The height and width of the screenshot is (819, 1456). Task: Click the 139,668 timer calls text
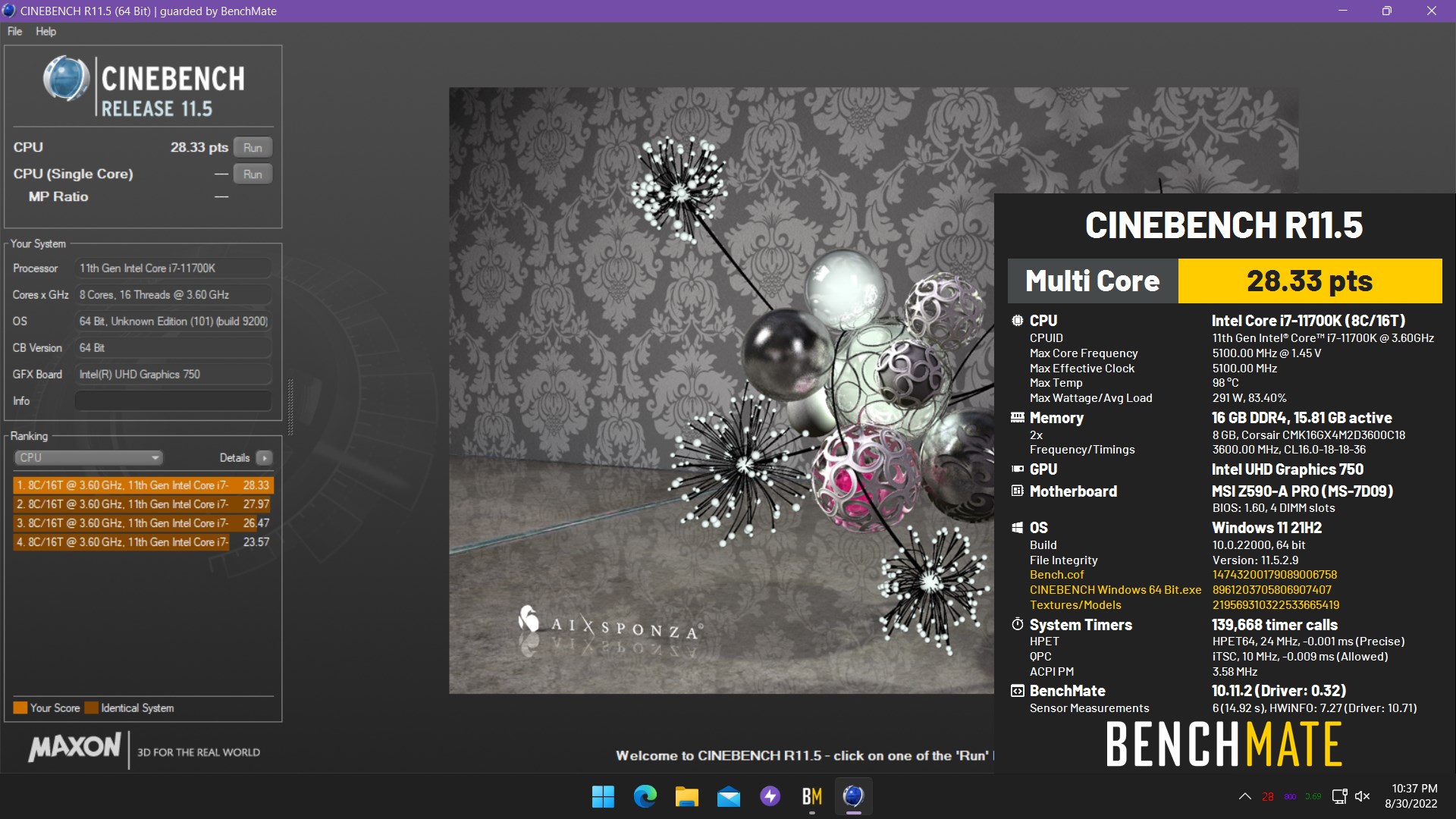1274,624
